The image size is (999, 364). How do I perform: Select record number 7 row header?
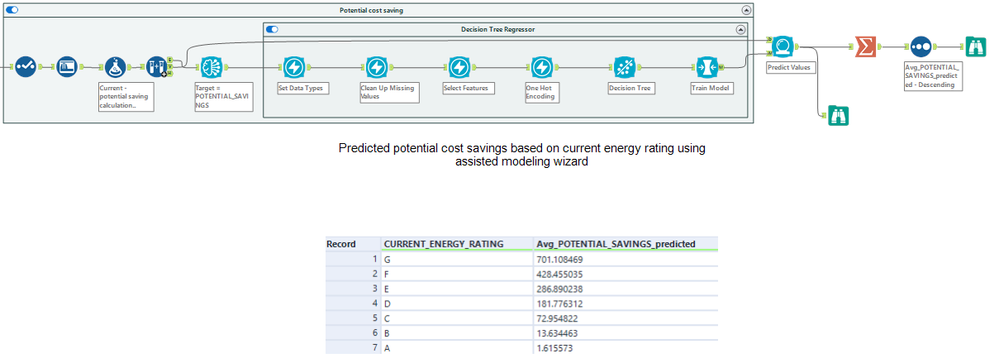point(352,347)
